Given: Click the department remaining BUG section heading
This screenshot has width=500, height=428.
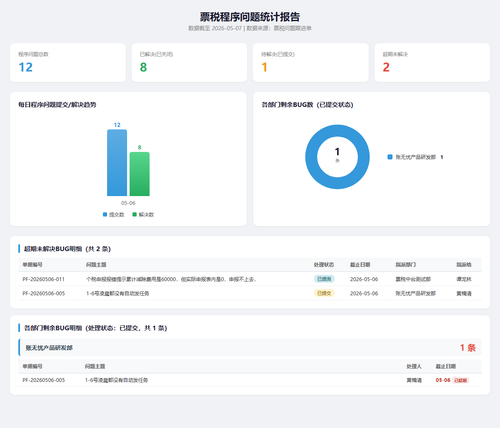Looking at the screenshot, I should (96, 328).
